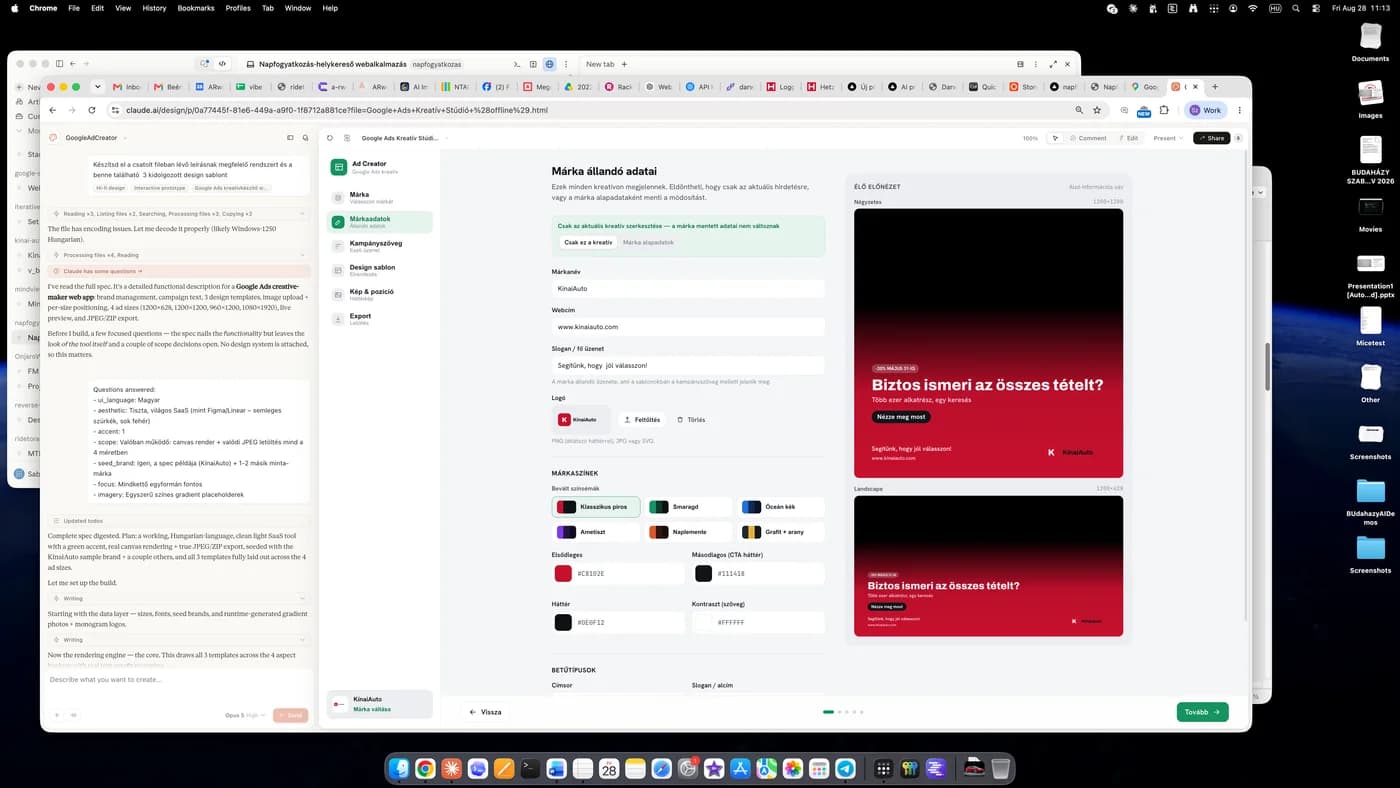Open the Opus model selector dropdown
The width and height of the screenshot is (1400, 788).
[246, 715]
